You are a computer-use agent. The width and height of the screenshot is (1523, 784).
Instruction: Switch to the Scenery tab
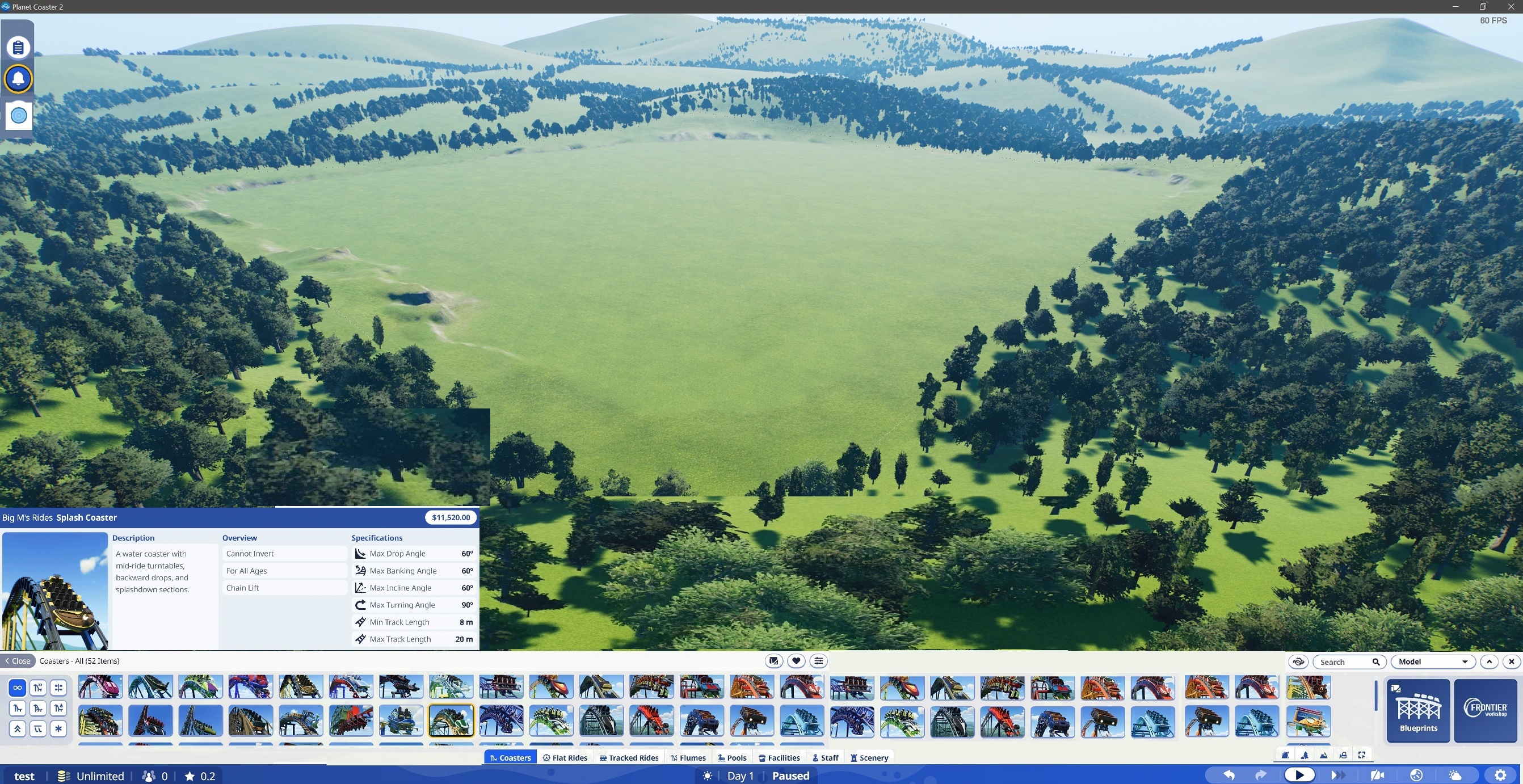click(x=869, y=758)
